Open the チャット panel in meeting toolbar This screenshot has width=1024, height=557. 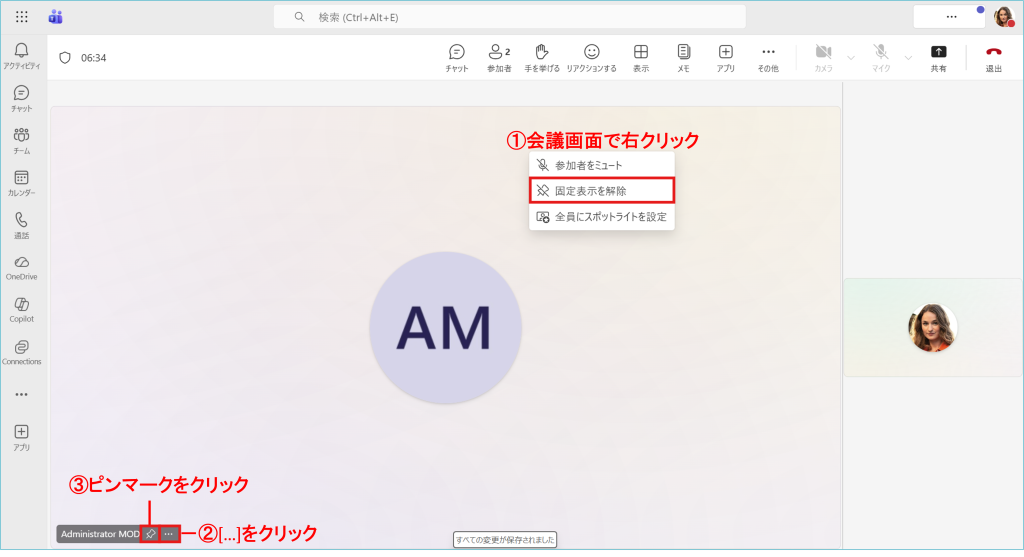point(456,57)
